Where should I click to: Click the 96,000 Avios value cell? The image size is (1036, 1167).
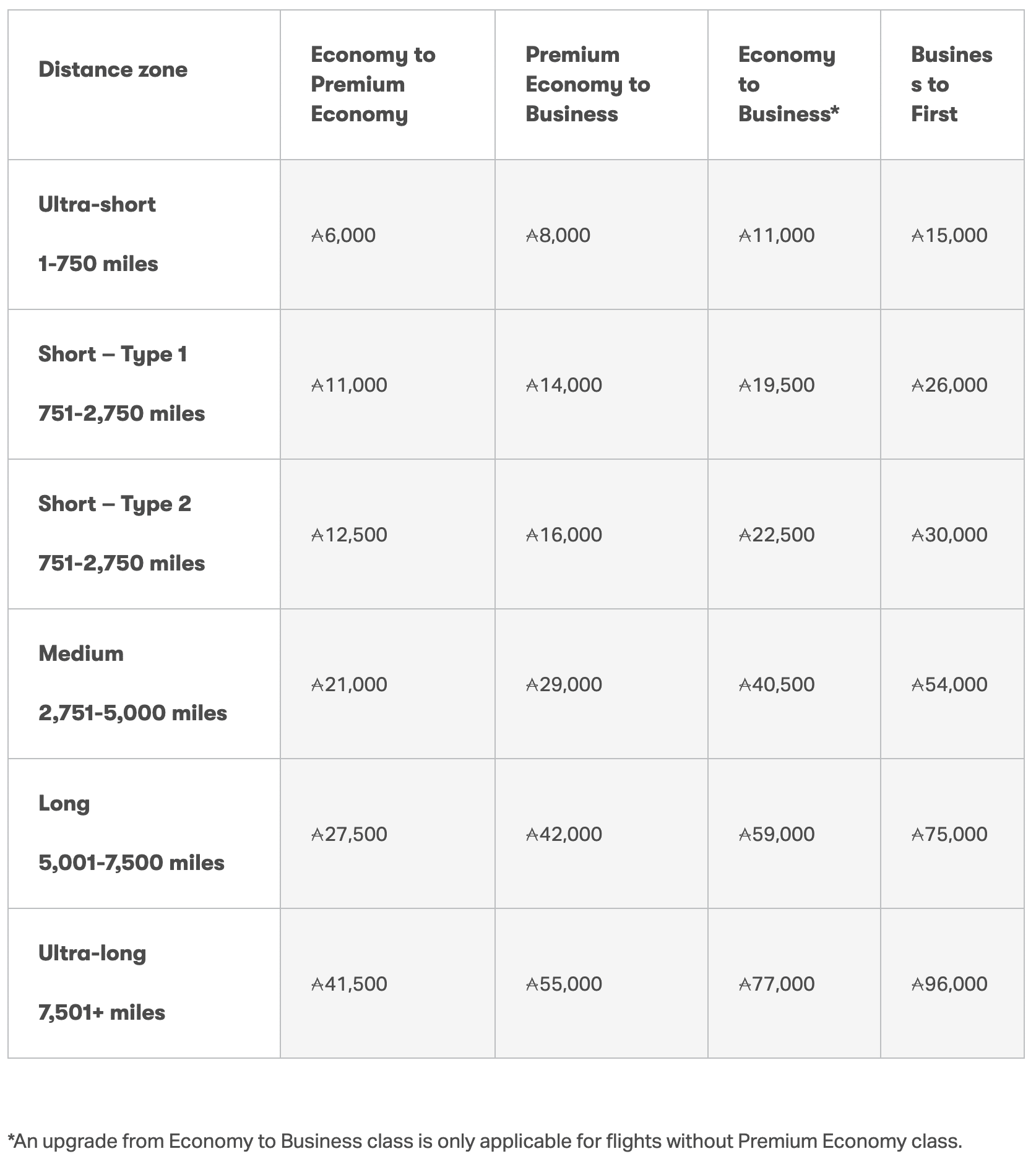click(949, 984)
